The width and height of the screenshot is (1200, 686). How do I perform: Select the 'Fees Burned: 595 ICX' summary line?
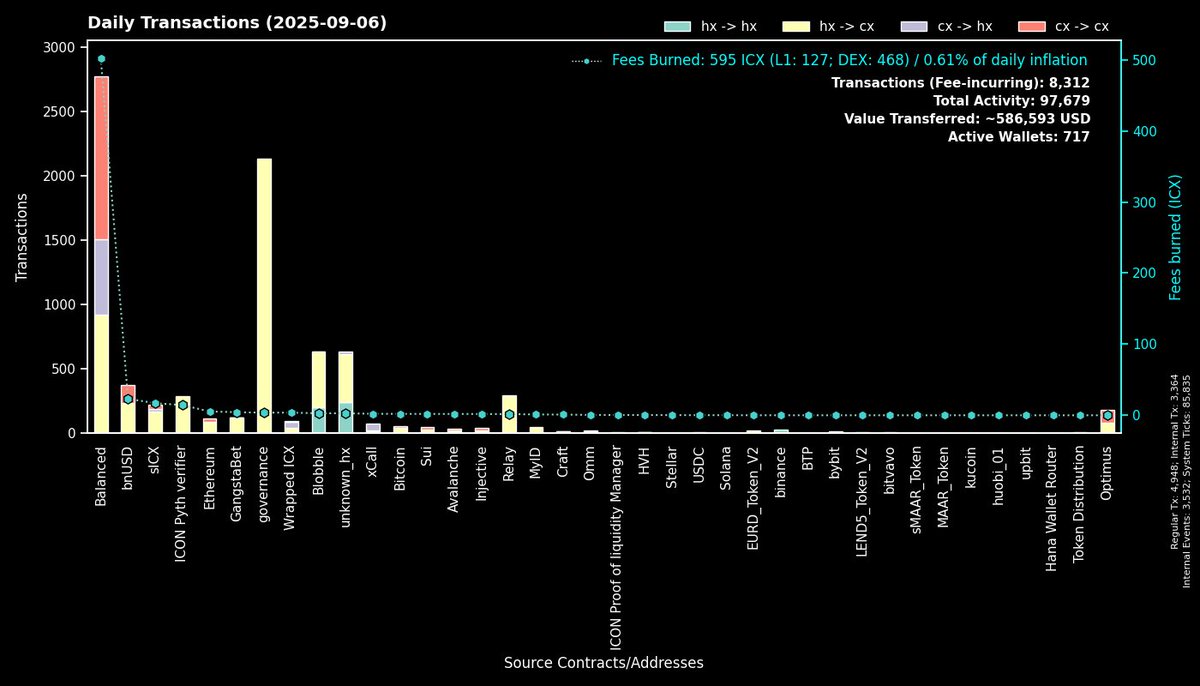tap(849, 60)
